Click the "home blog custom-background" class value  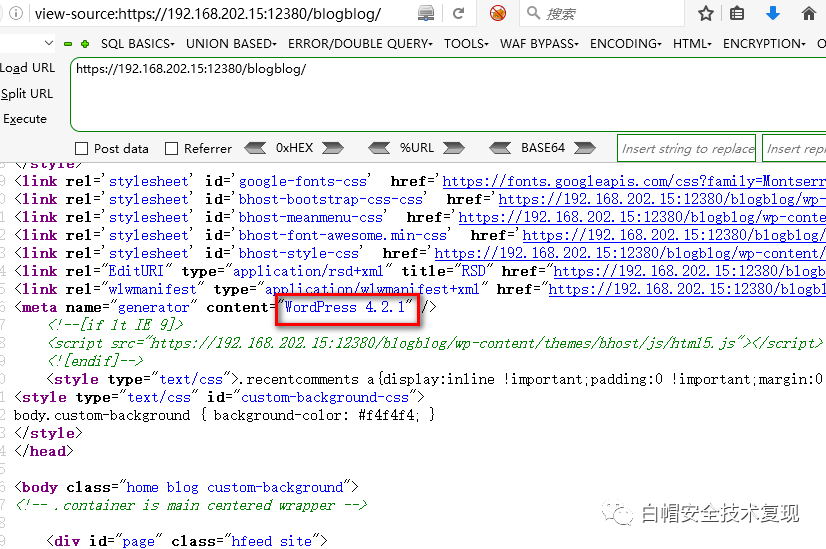tap(234, 487)
